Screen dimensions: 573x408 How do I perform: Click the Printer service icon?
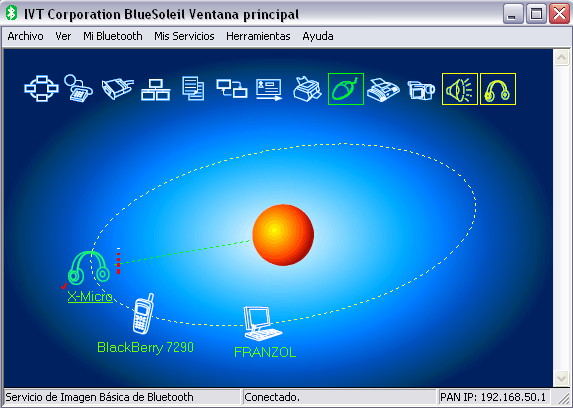coord(307,89)
